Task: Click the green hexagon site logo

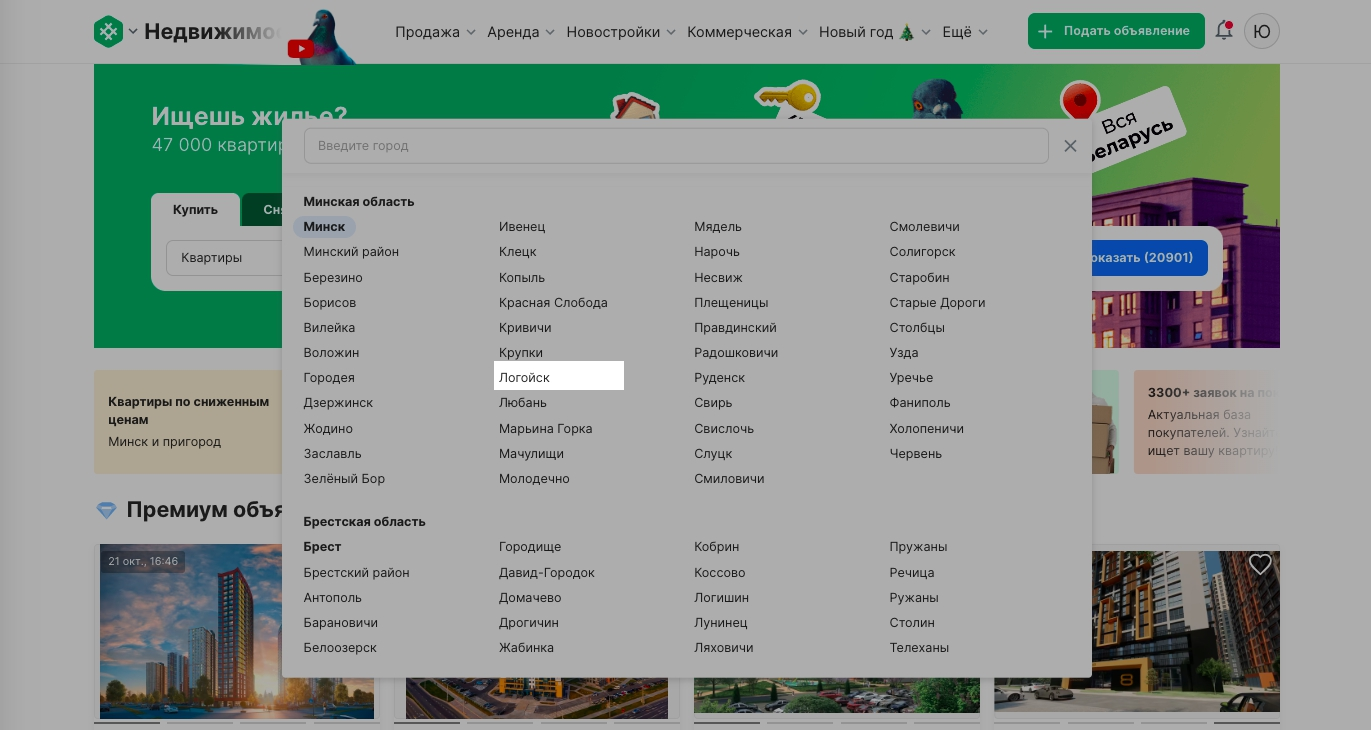Action: [108, 31]
